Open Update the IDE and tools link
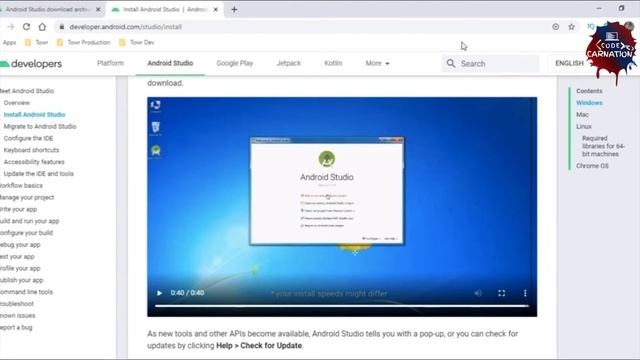Viewport: 640px width, 360px height. [38, 174]
